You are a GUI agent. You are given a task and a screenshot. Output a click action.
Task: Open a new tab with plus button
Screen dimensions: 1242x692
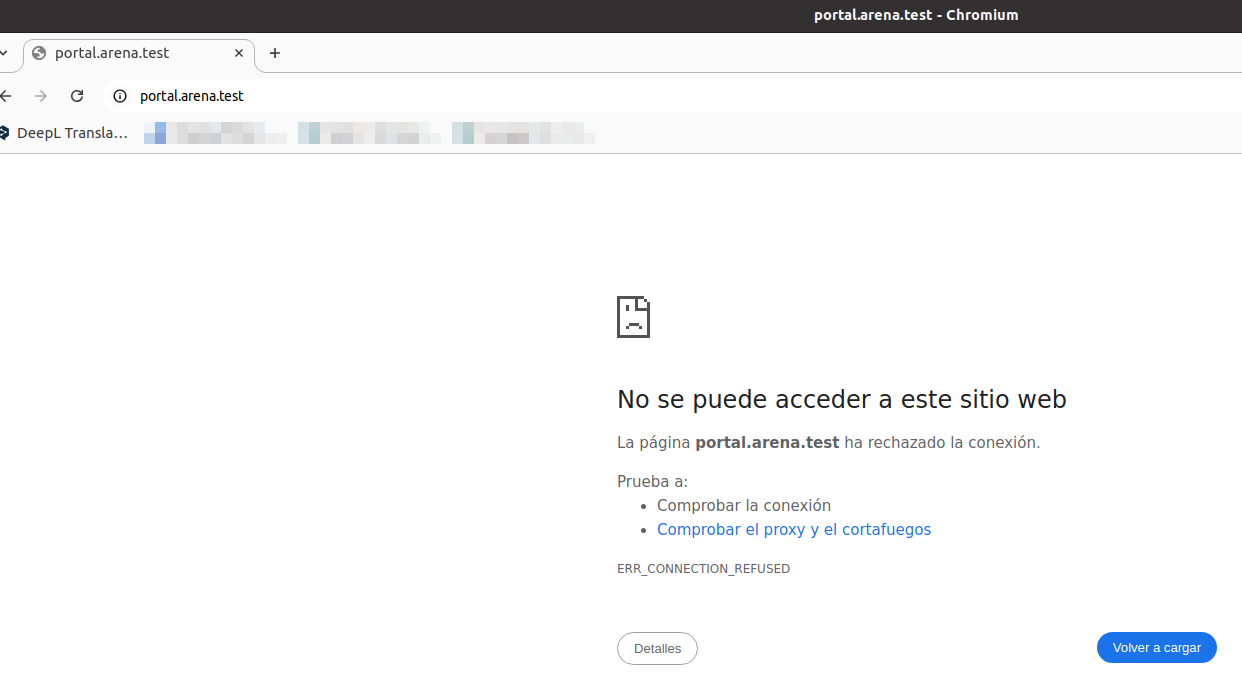pos(275,53)
